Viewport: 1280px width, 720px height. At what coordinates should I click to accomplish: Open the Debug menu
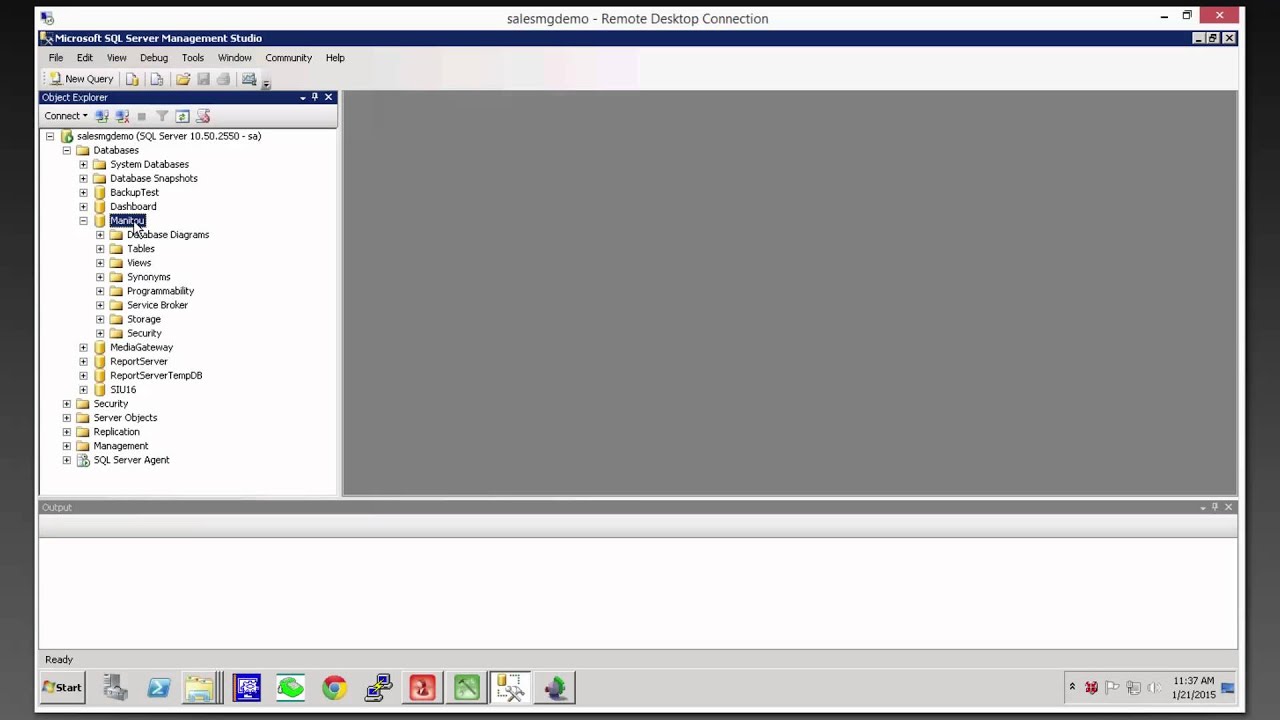pyautogui.click(x=154, y=58)
